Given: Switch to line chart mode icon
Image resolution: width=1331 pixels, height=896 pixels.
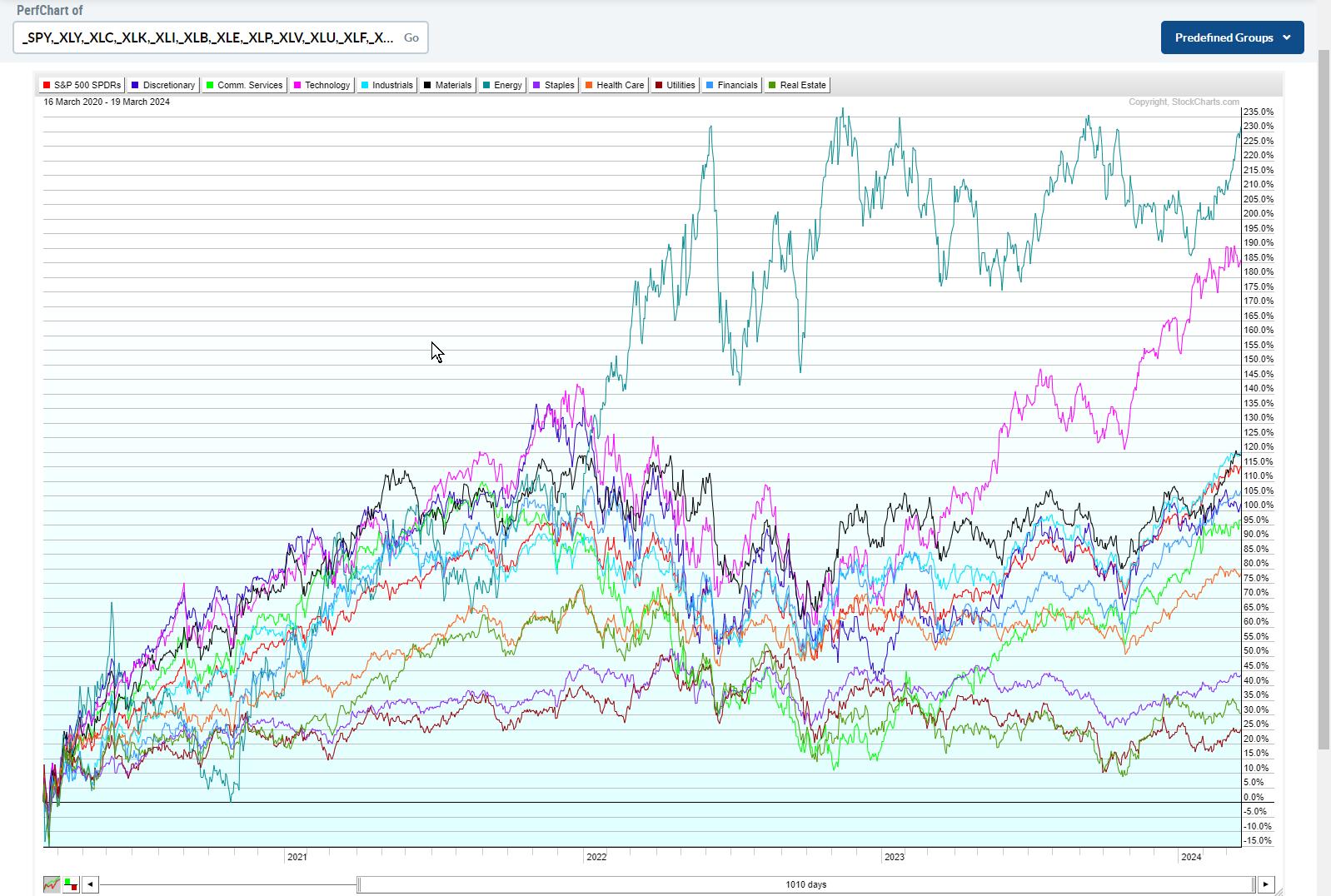Looking at the screenshot, I should pyautogui.click(x=52, y=884).
